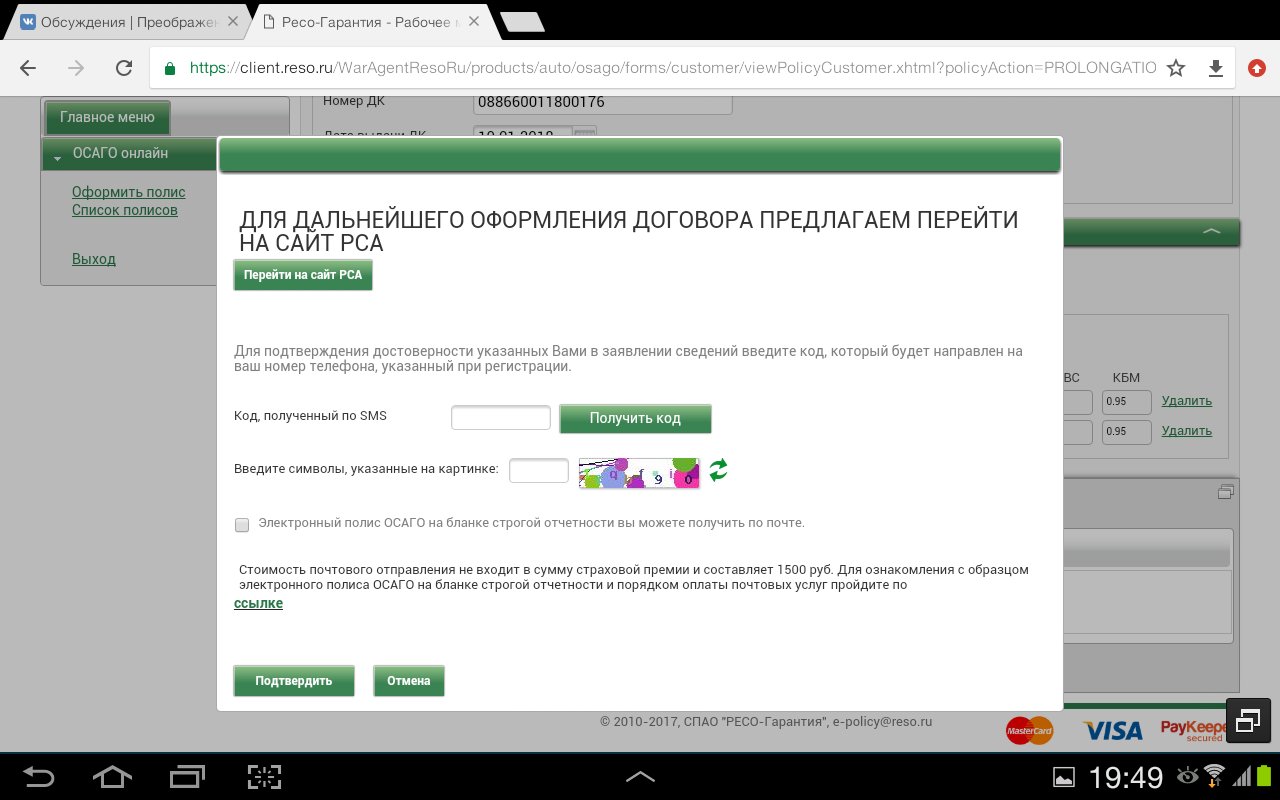
Task: Click the Отмена button
Action: coord(409,681)
